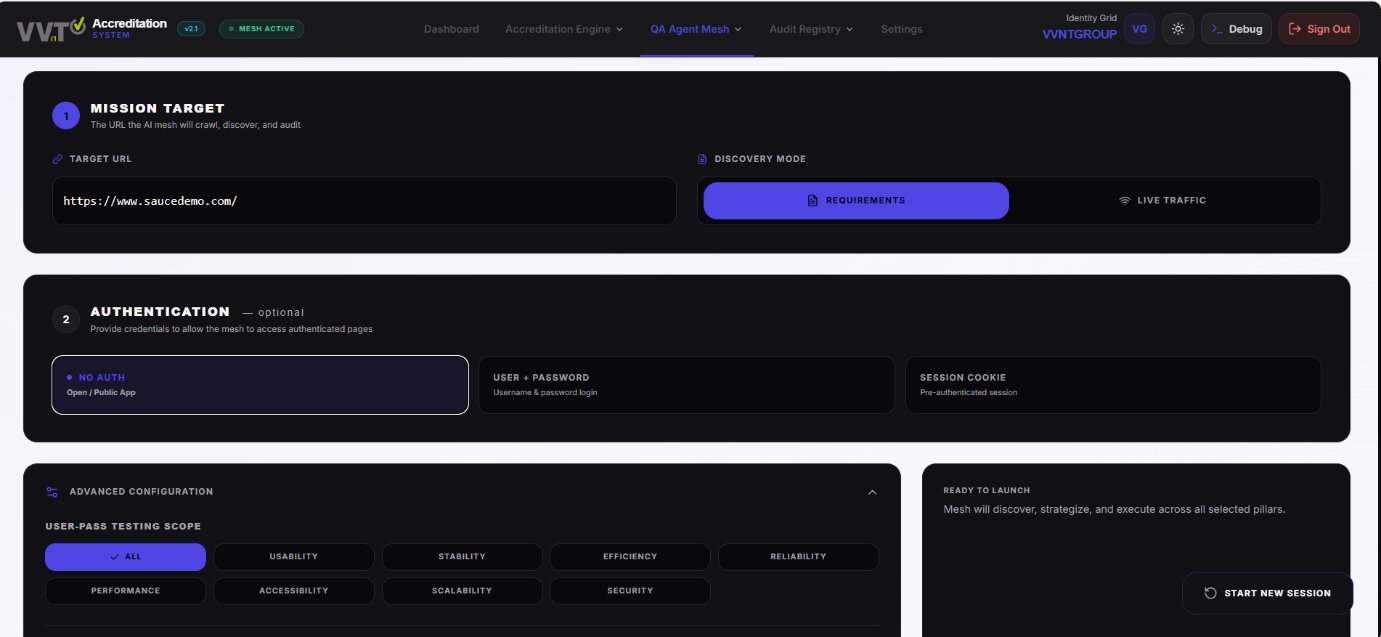This screenshot has width=1381, height=637.
Task: Click the Authentication heading
Action: pyautogui.click(x=160, y=312)
